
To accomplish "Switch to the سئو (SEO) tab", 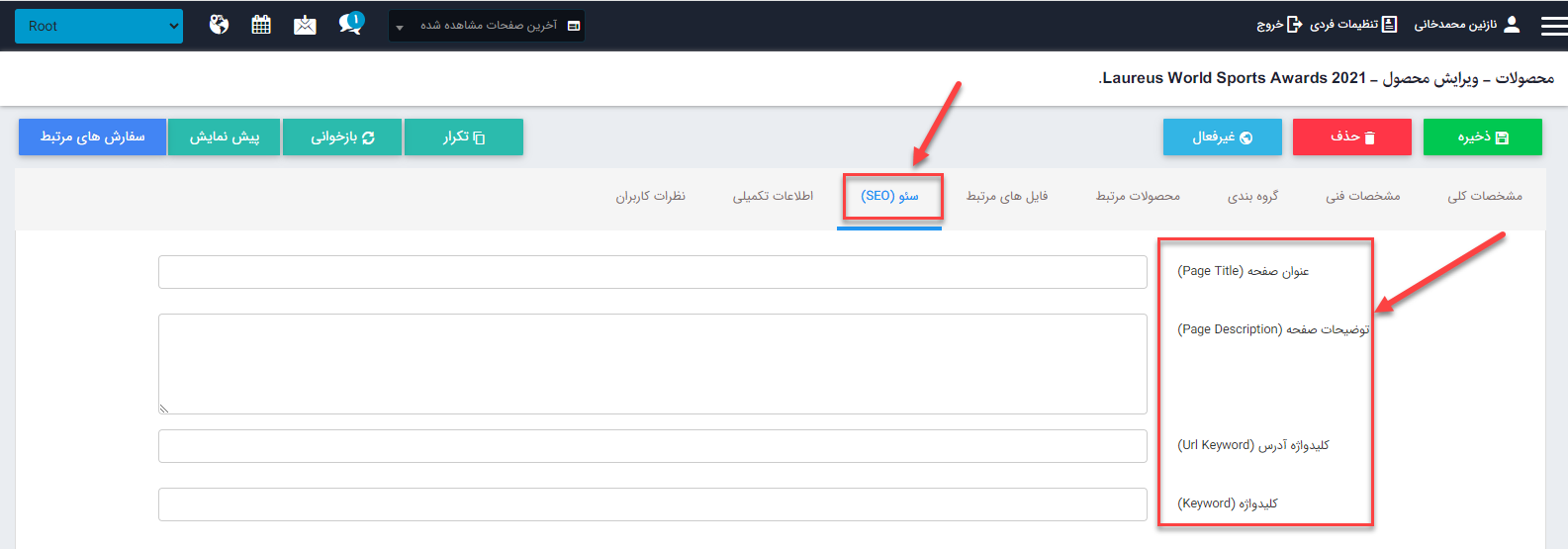I will tap(889, 196).
